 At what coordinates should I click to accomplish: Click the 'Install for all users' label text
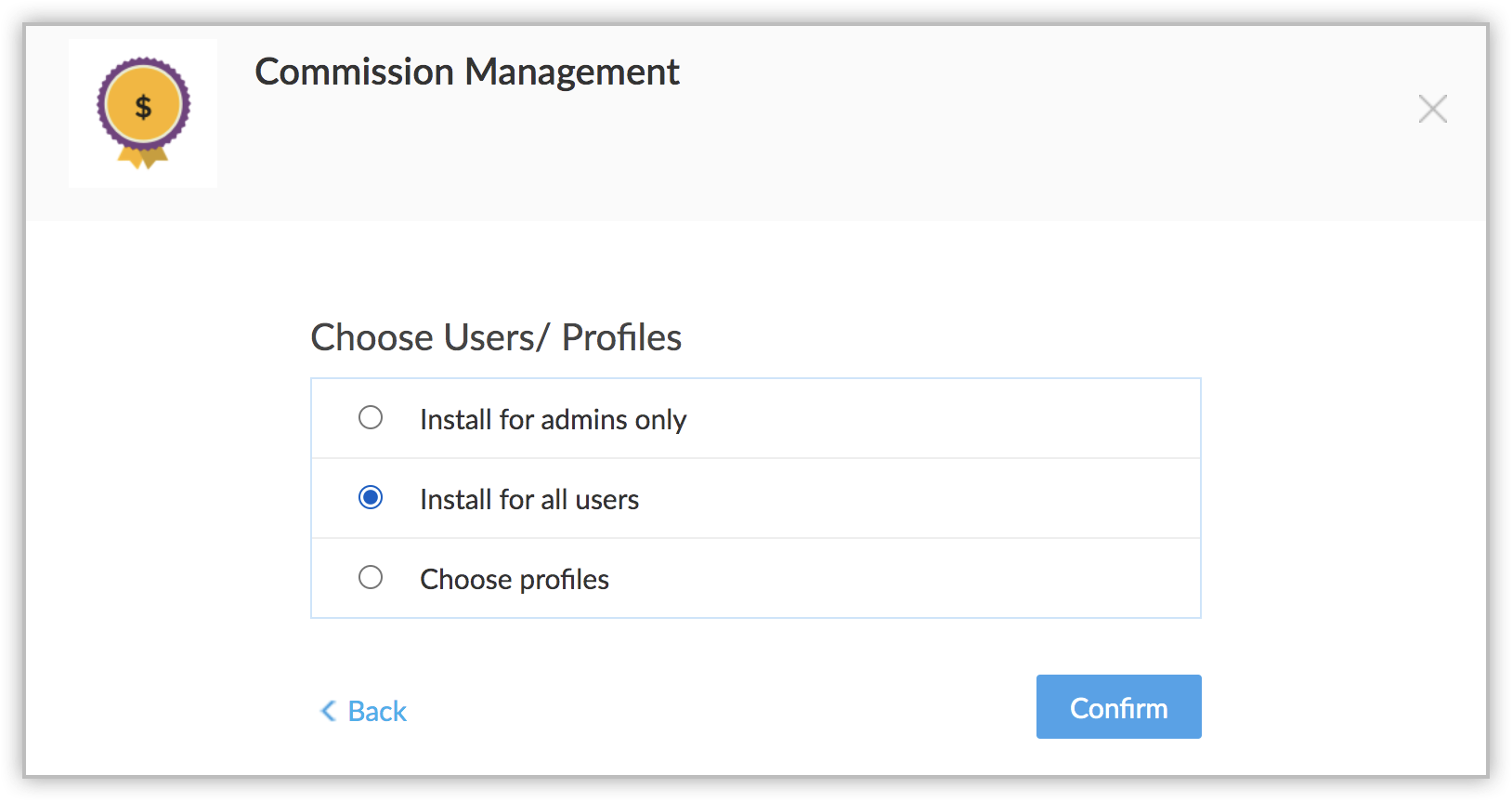(529, 500)
